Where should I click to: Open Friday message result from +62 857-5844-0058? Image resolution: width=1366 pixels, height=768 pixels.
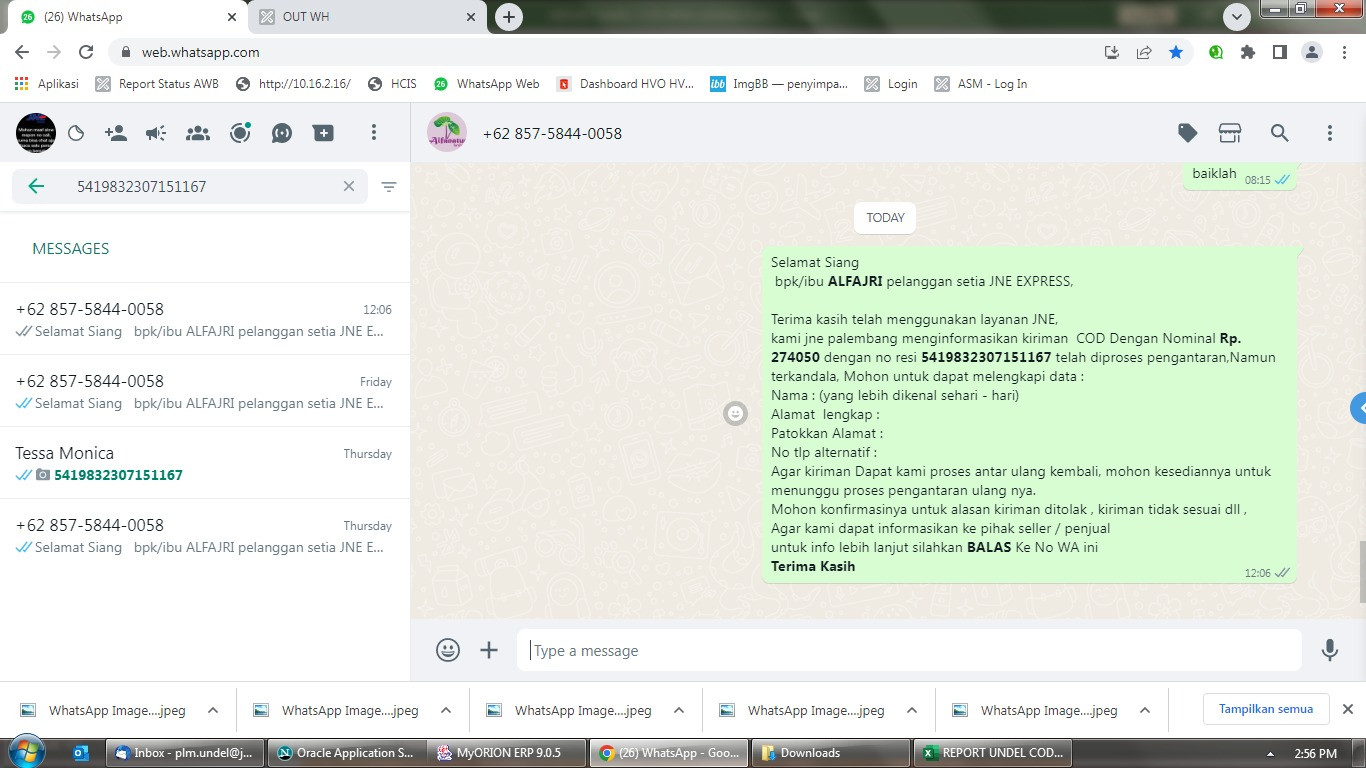(x=205, y=391)
